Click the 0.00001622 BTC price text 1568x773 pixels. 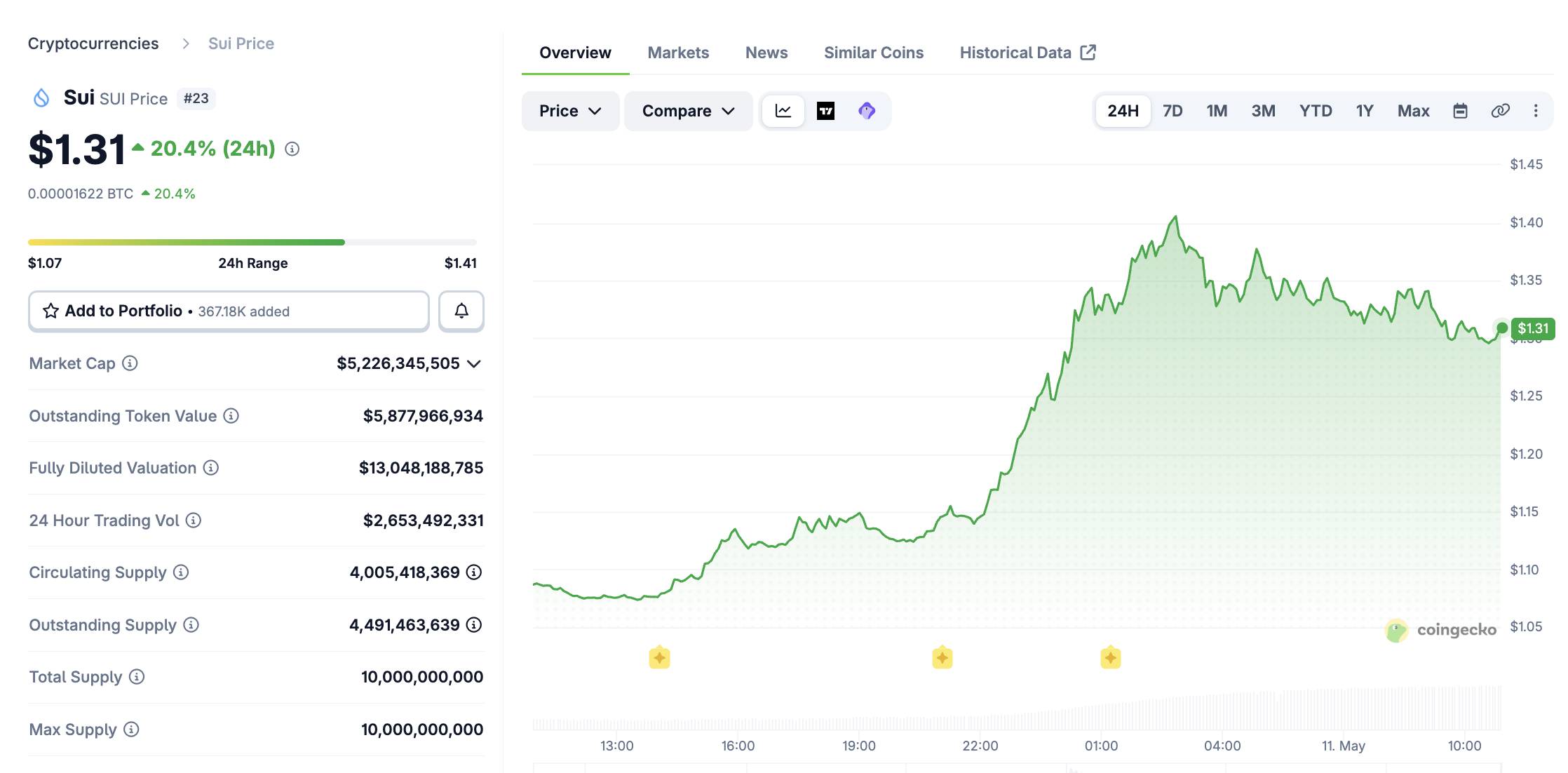(81, 194)
